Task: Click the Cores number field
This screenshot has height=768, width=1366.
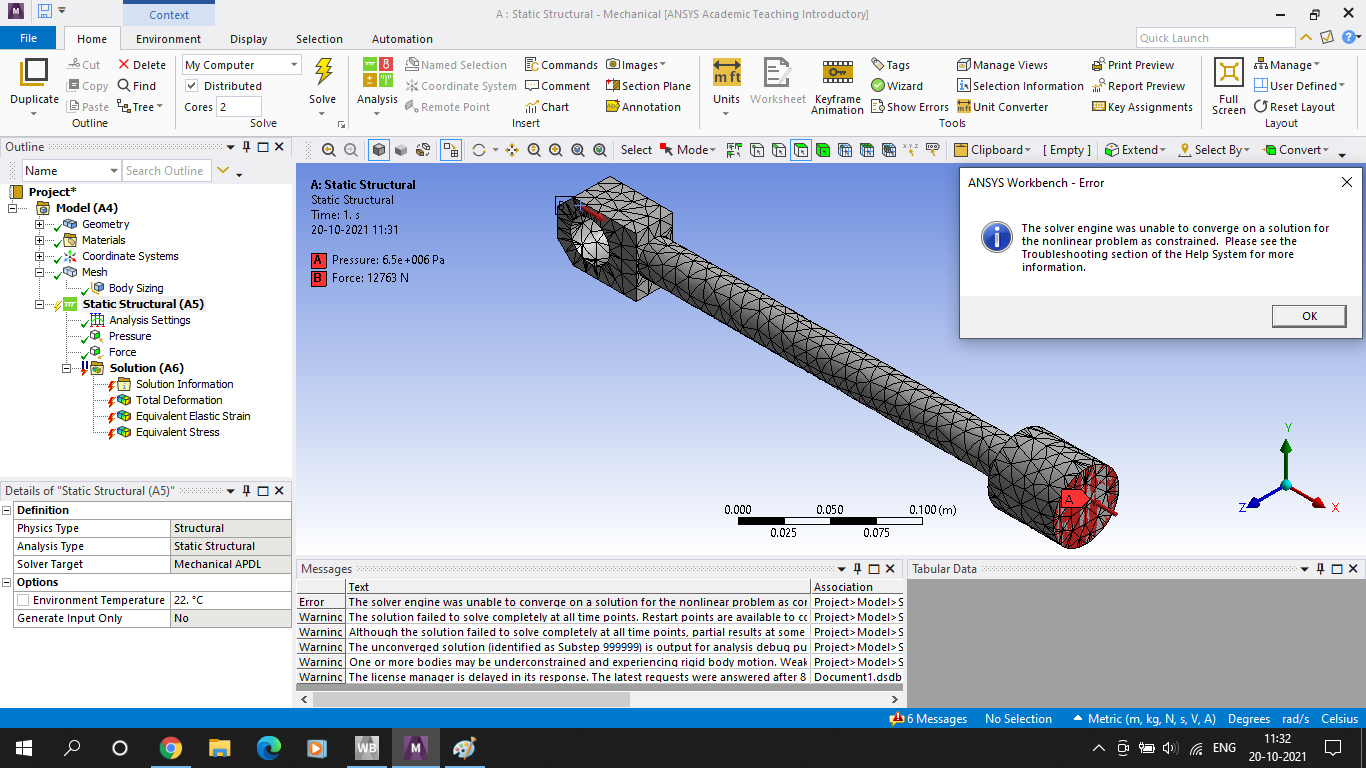Action: (x=239, y=107)
